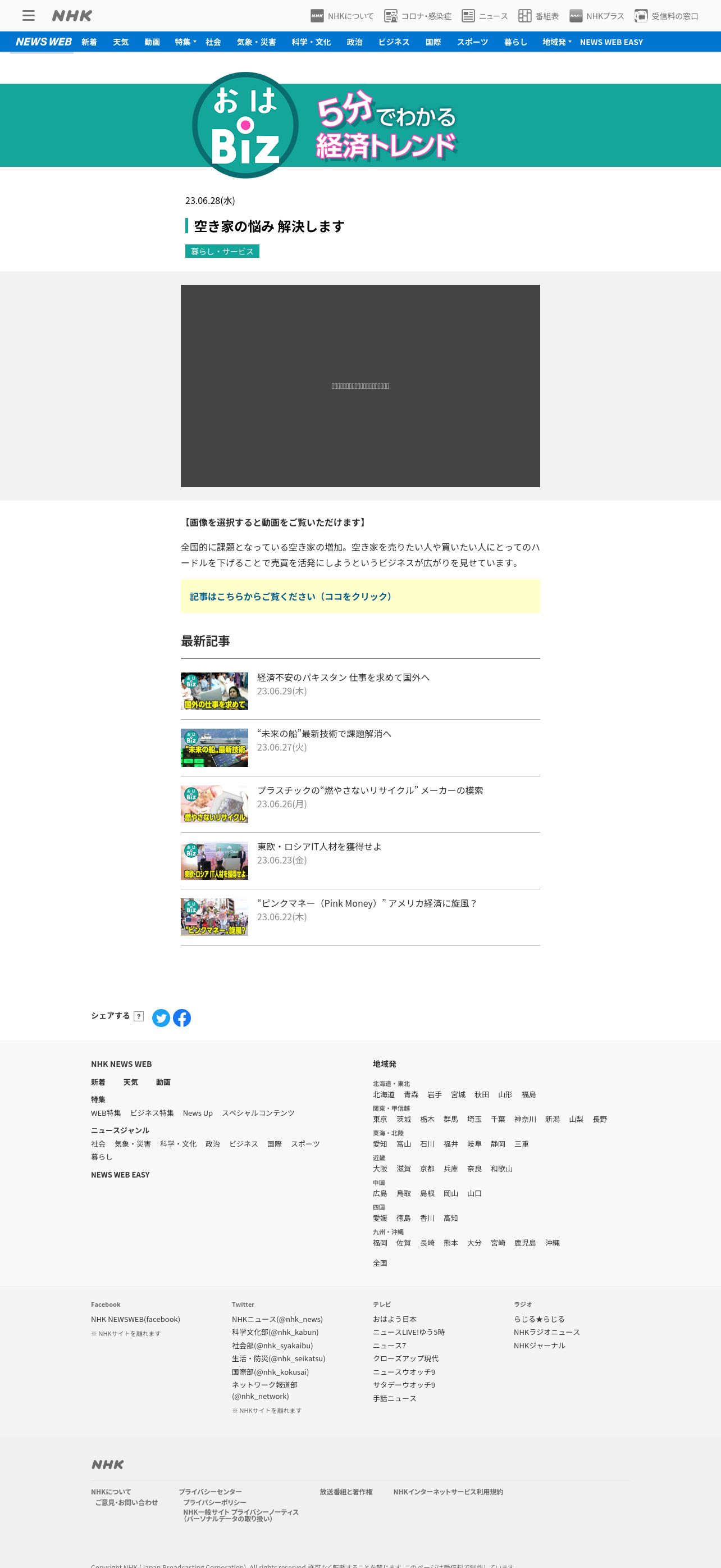
Task: Select 天気 in navigation bar
Action: (x=121, y=42)
